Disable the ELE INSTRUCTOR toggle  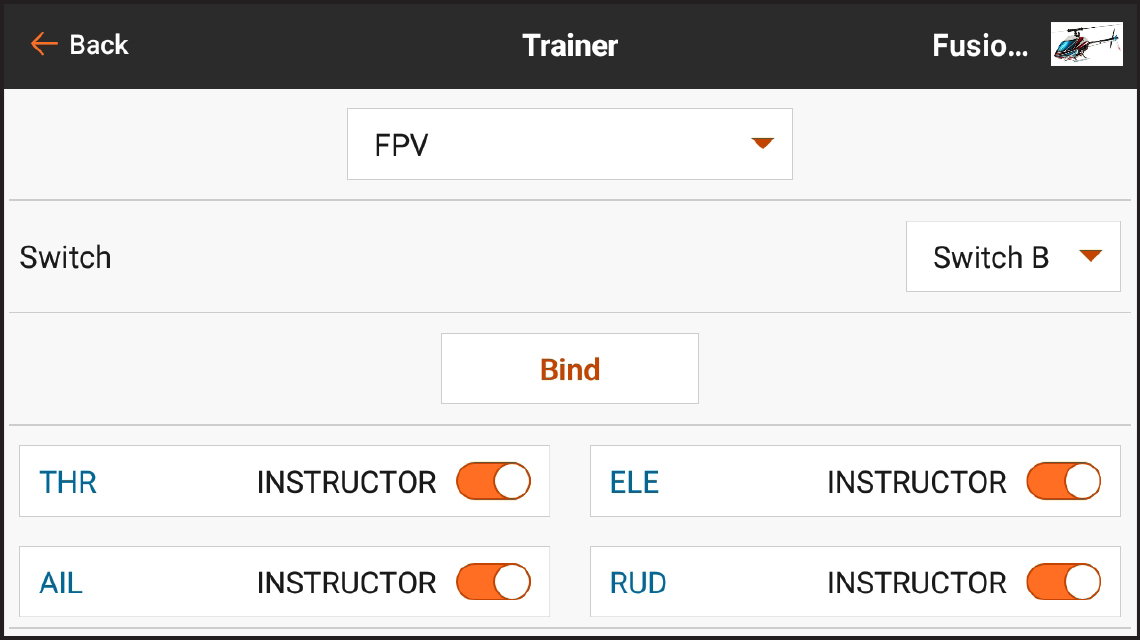tap(1063, 481)
